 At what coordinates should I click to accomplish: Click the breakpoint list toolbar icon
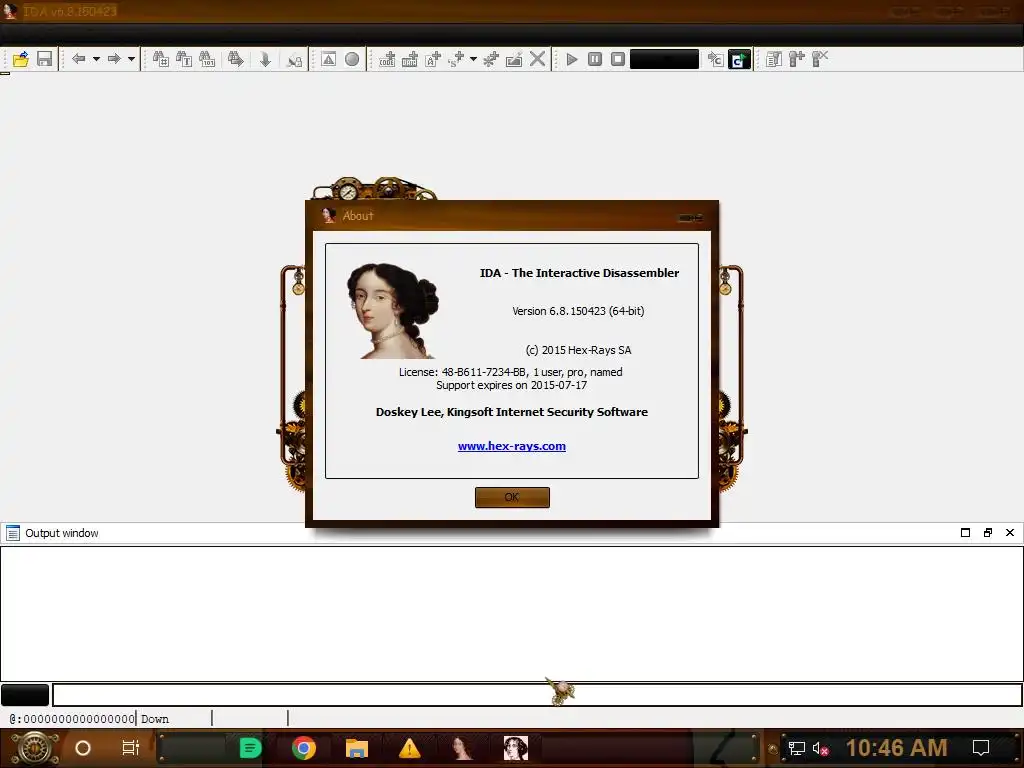(774, 59)
